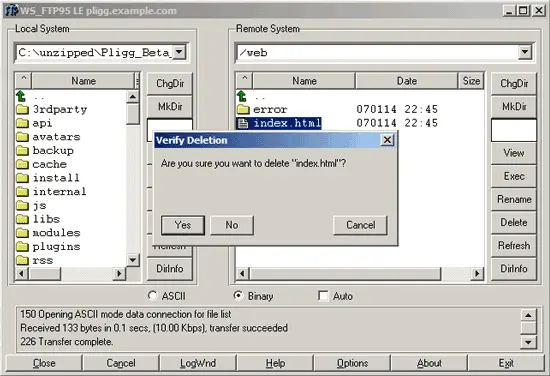
Task: Select the ASCII transfer mode
Action: point(152,296)
